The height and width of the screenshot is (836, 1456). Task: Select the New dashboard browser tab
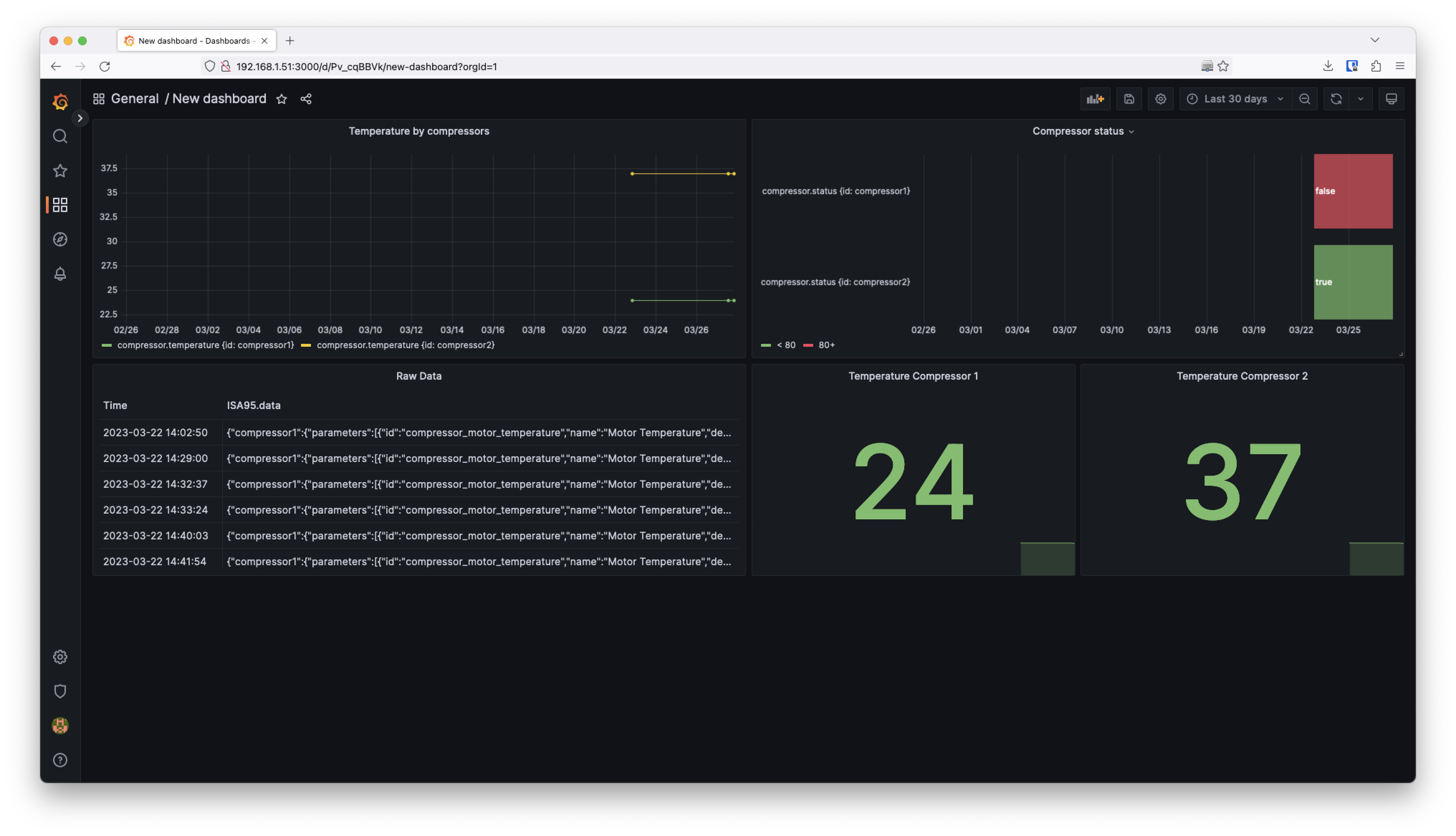click(x=190, y=41)
